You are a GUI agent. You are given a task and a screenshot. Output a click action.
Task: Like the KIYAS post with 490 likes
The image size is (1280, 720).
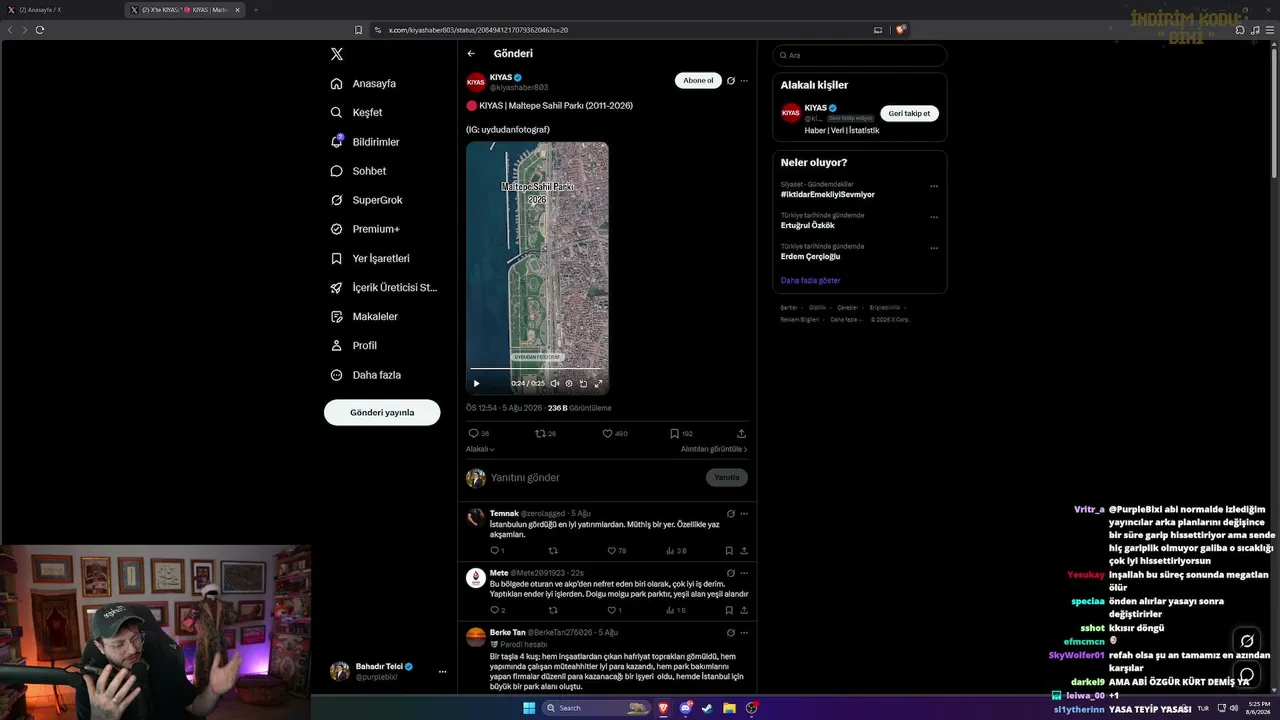607,434
